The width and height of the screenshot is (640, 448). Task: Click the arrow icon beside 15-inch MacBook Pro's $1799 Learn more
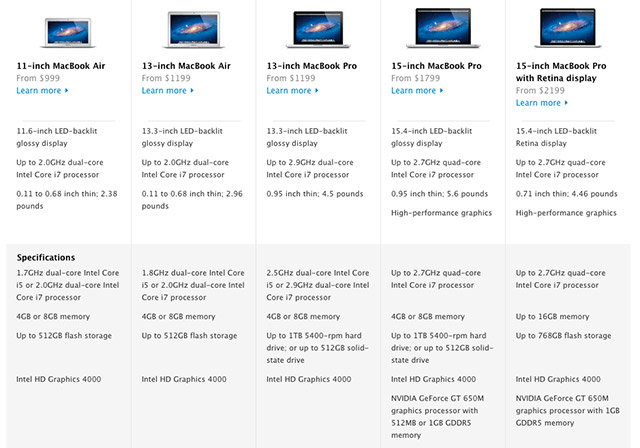(441, 91)
